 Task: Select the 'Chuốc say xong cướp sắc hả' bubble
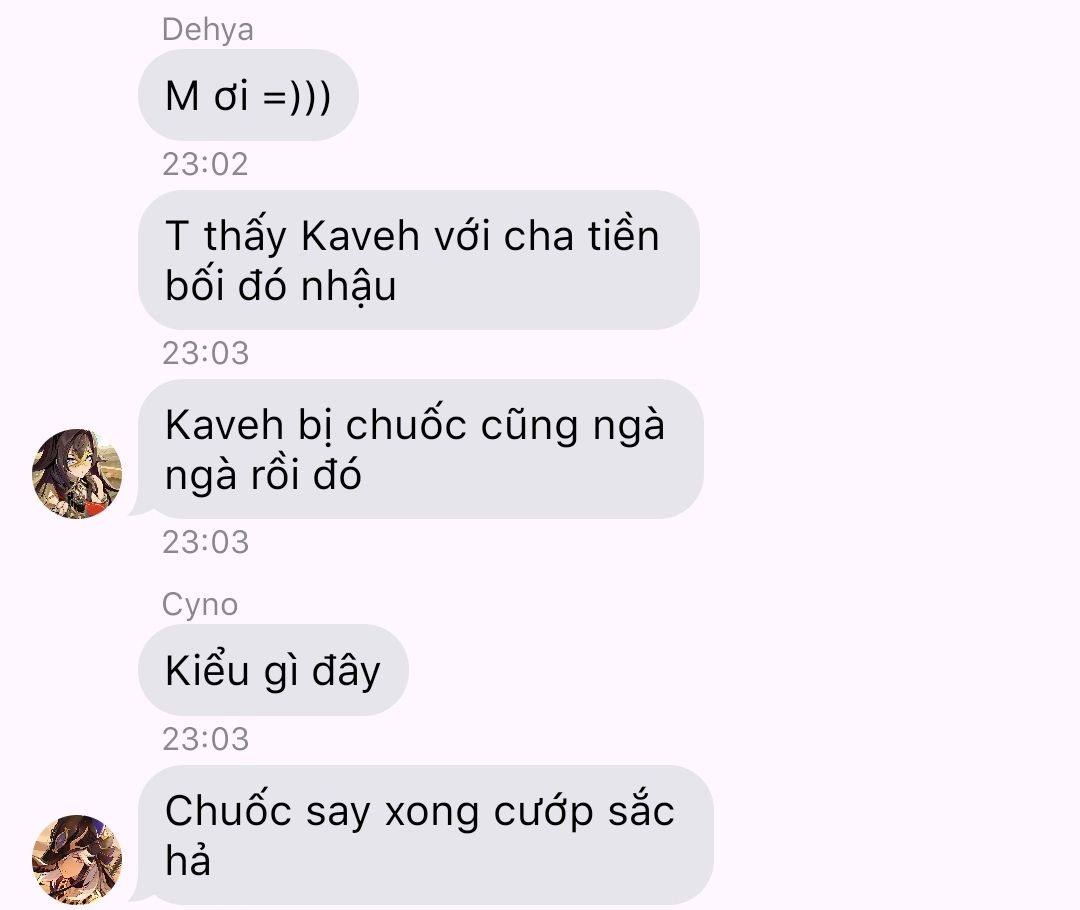[425, 835]
